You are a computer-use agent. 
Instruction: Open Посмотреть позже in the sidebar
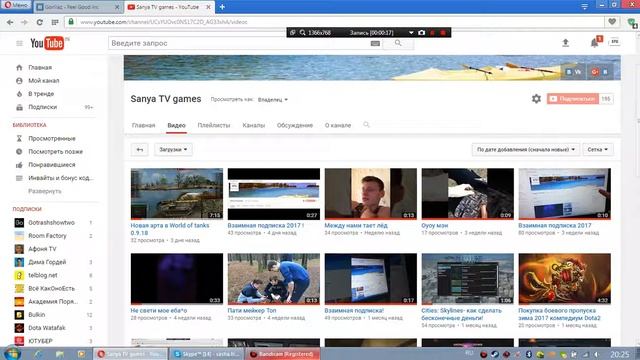[x=55, y=151]
